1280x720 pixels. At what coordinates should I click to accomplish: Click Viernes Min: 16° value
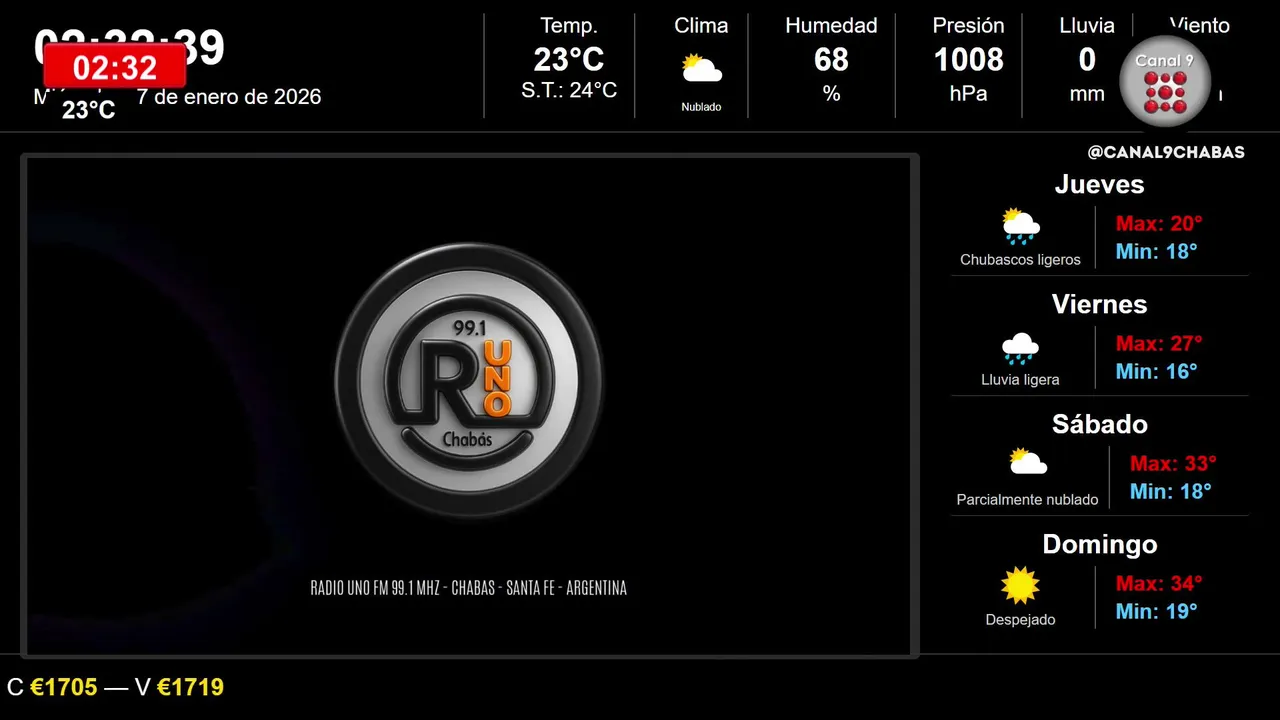click(1156, 371)
